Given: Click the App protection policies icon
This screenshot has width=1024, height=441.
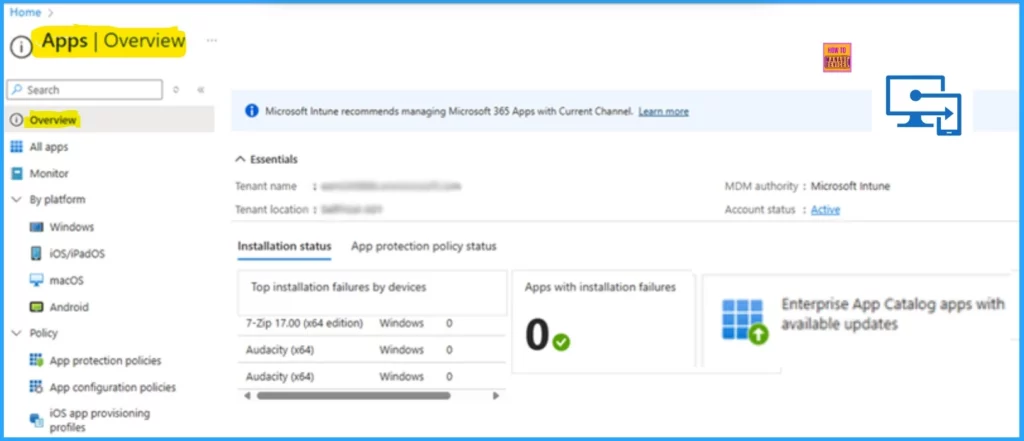Looking at the screenshot, I should 37,361.
